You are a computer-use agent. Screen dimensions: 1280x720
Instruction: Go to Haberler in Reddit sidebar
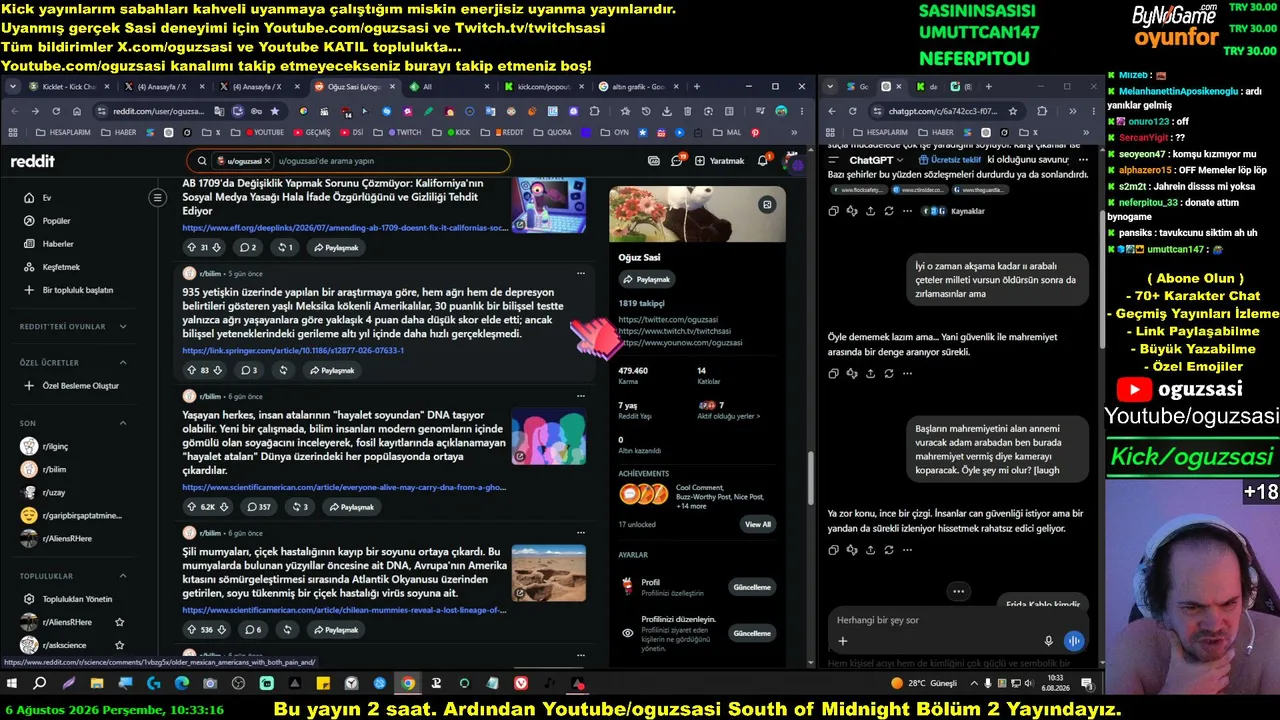tap(58, 244)
